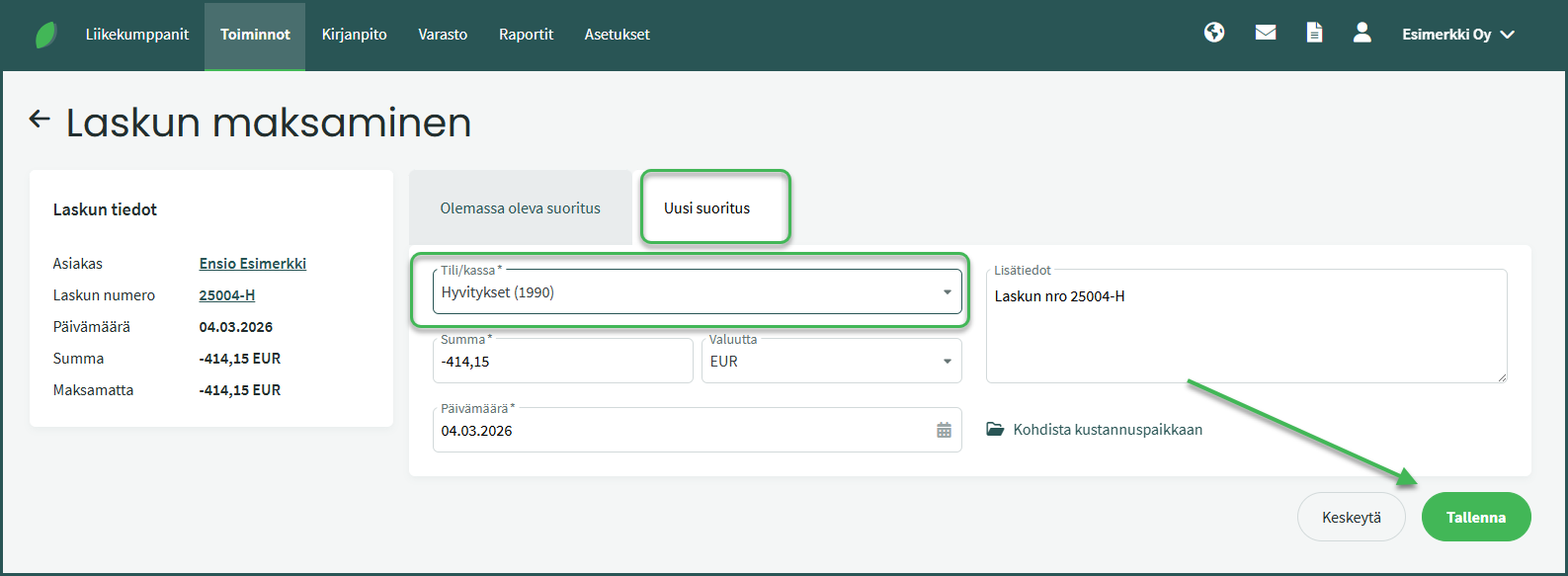Click the green leaf logo icon
The height and width of the screenshot is (576, 1568).
coord(45,35)
